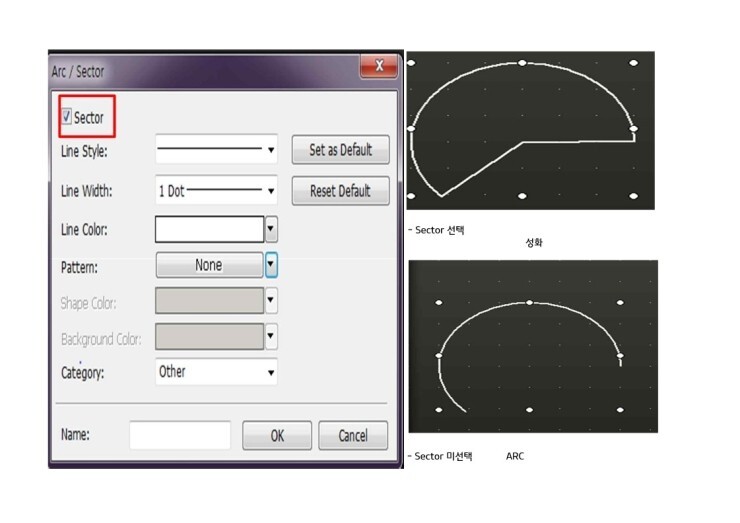The image size is (740, 523).
Task: Click the 'Sector 선택' caption text
Action: point(440,230)
